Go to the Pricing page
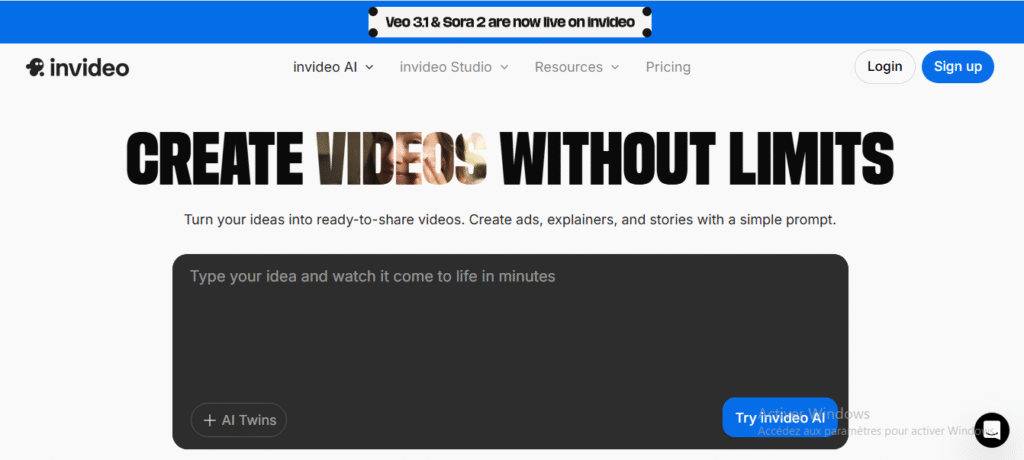 coord(668,67)
